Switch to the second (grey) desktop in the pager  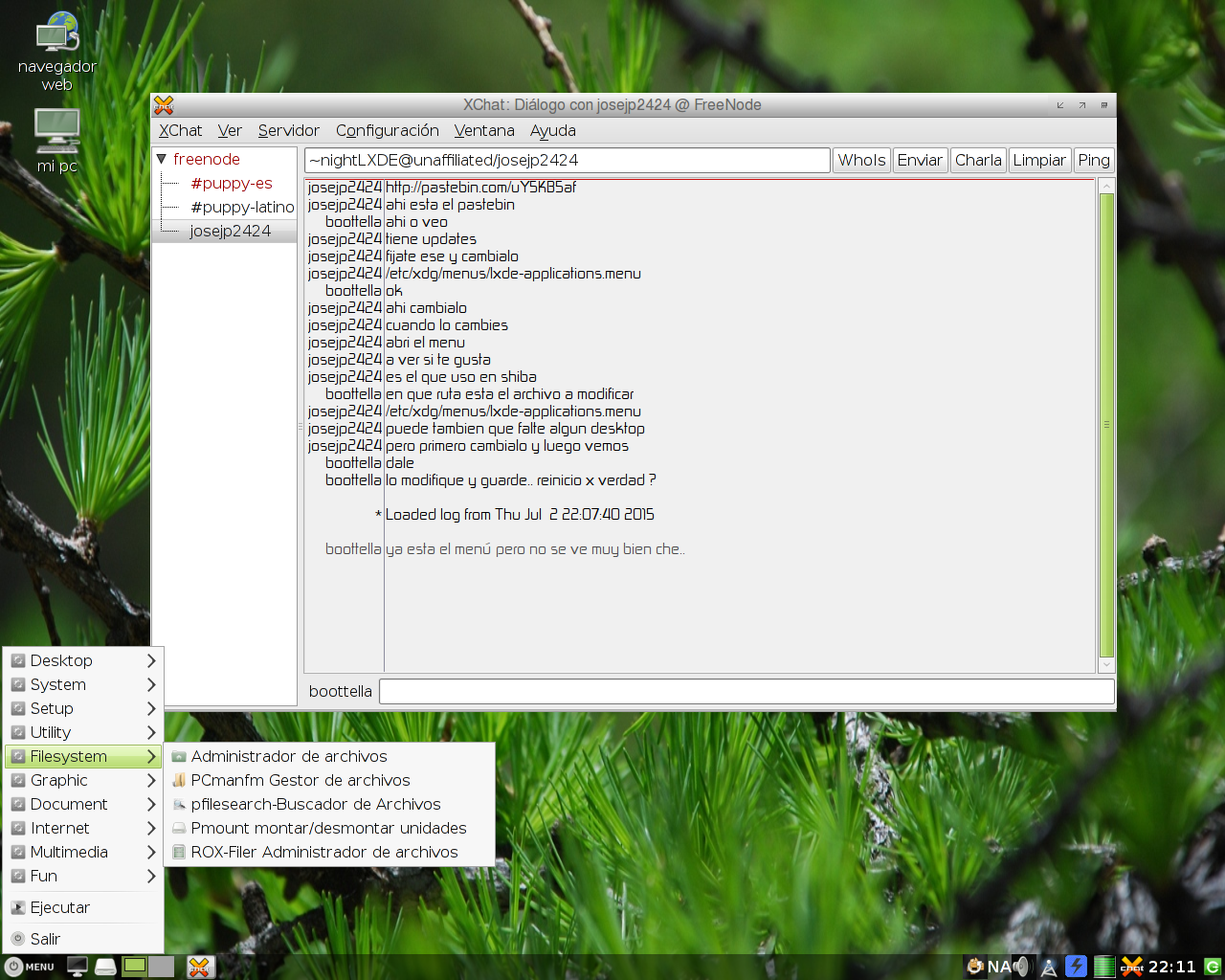click(161, 966)
